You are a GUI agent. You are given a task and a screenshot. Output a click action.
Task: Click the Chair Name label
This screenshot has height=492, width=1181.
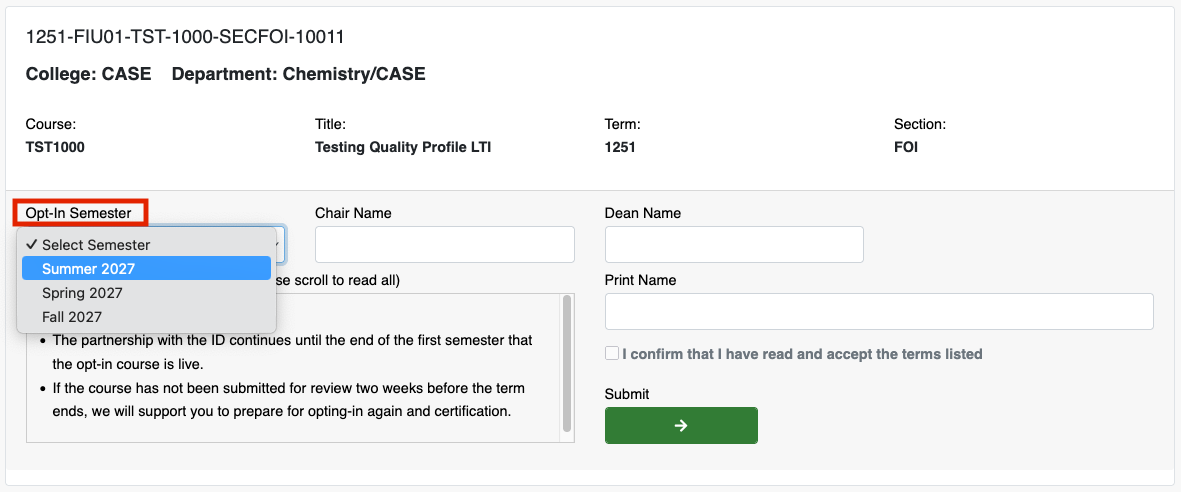pyautogui.click(x=353, y=213)
